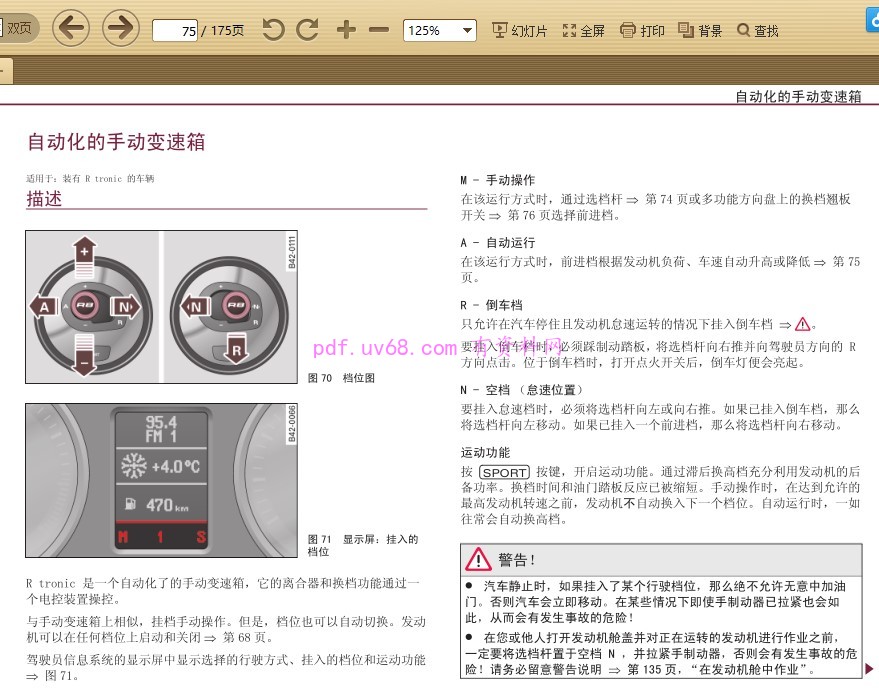Enter full screen view (全屏)

click(x=584, y=31)
